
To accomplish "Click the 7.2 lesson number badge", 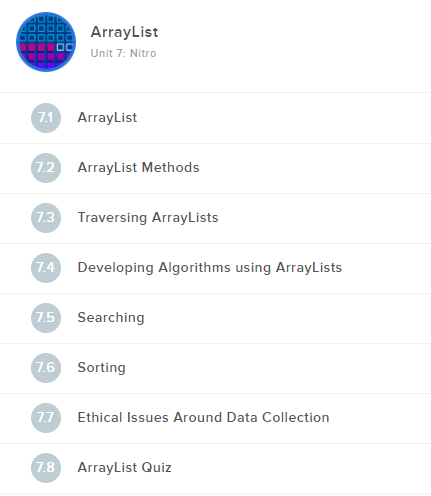I will tap(46, 168).
